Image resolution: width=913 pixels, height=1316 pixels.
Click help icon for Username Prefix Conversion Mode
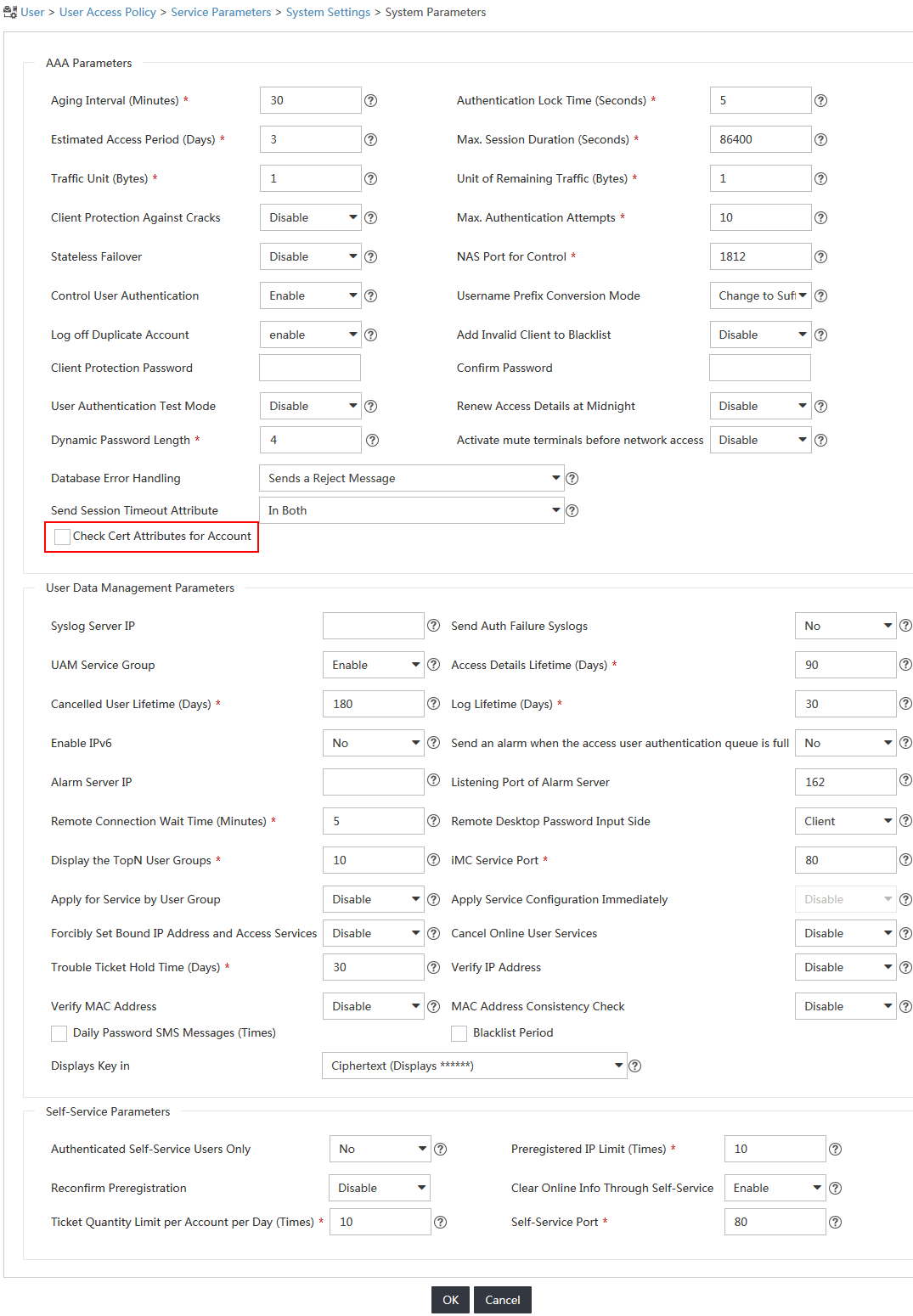[x=820, y=295]
